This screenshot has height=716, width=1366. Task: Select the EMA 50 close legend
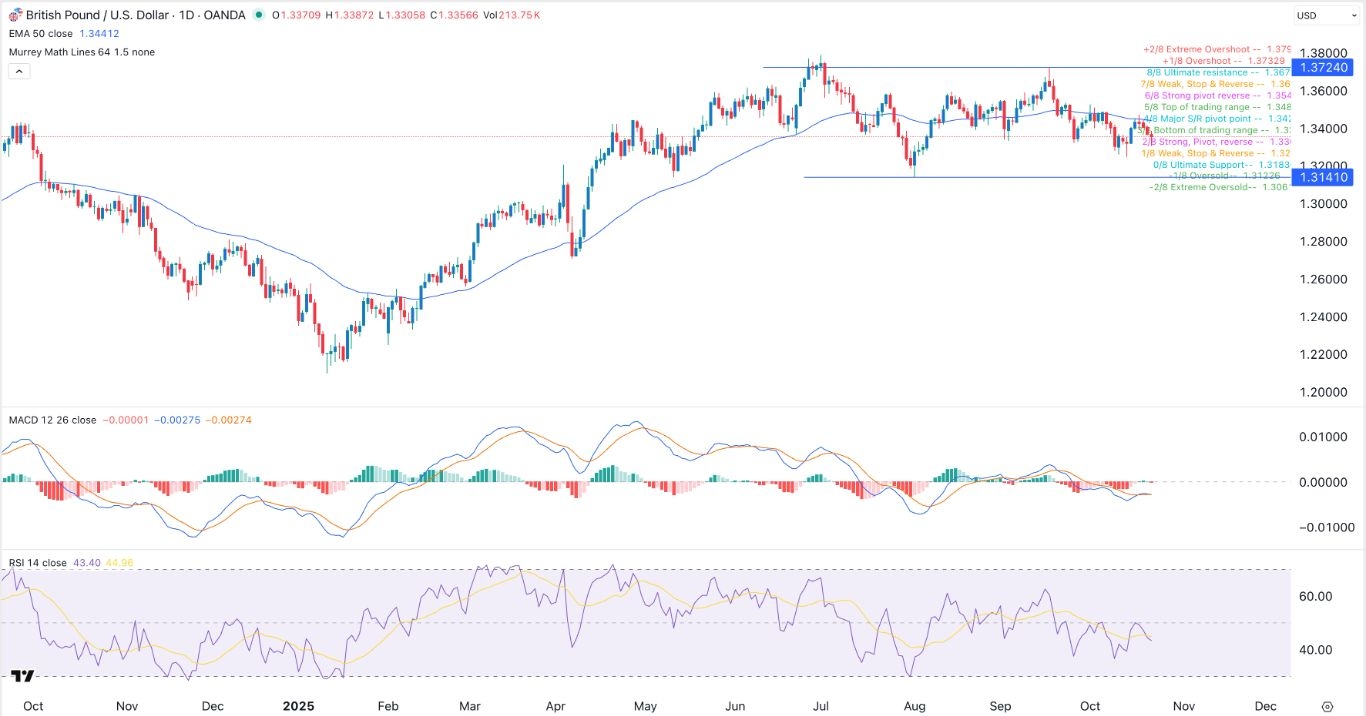pyautogui.click(x=50, y=33)
